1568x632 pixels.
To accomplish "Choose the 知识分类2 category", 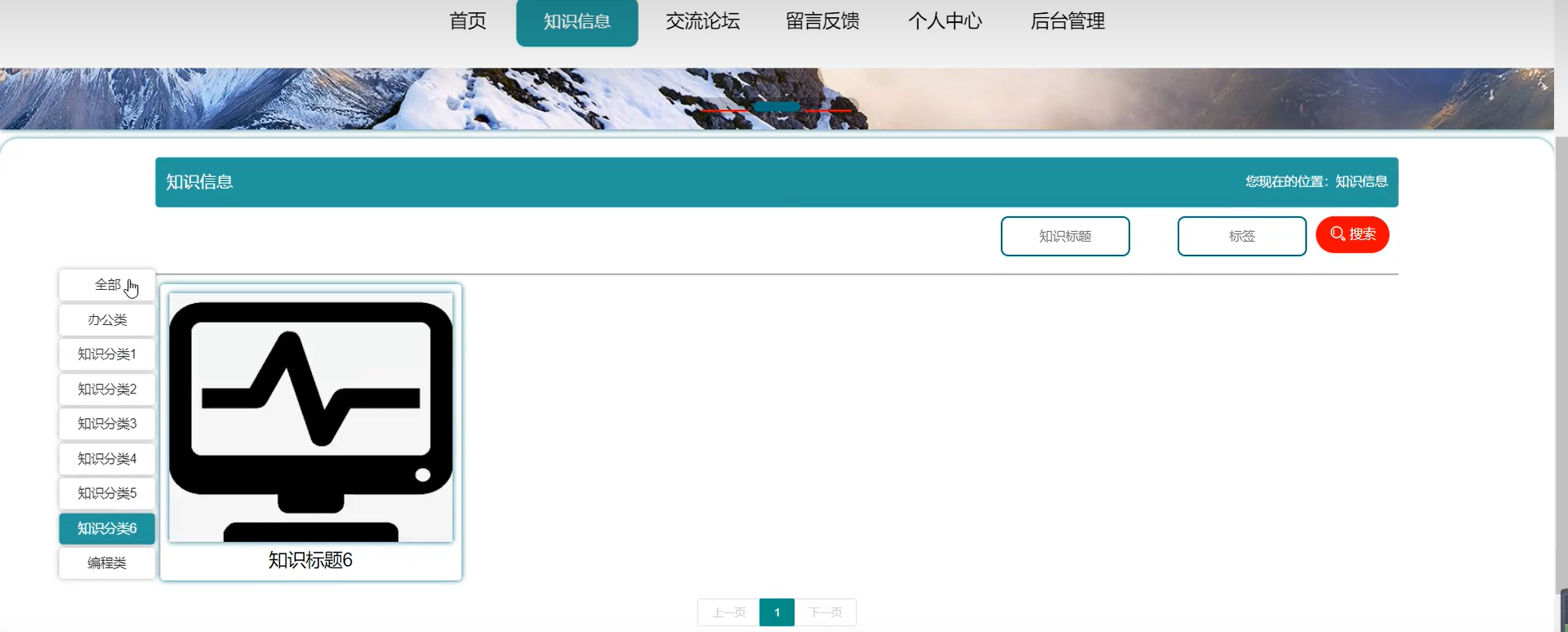I will (107, 389).
